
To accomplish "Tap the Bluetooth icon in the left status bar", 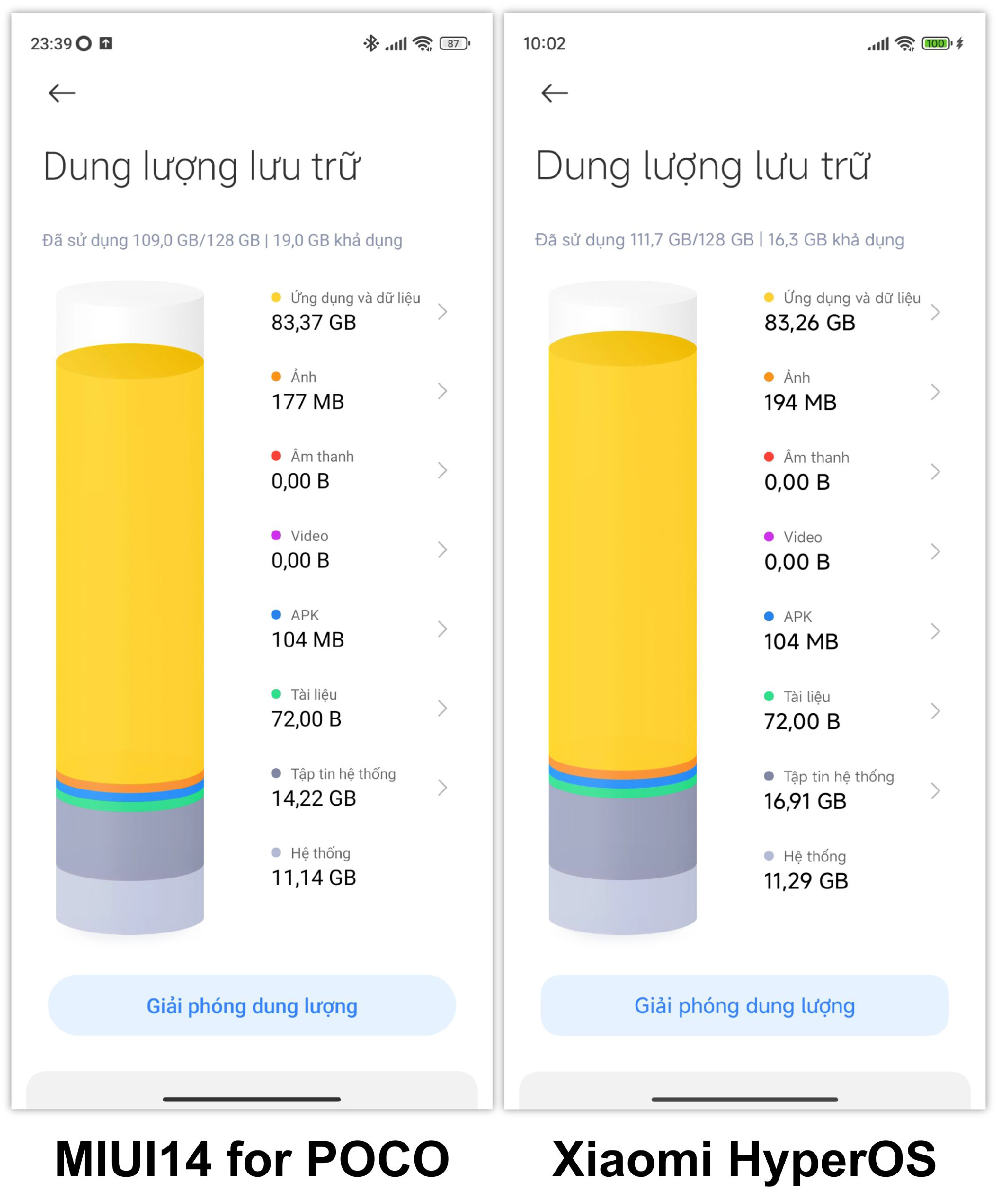I will [x=371, y=43].
